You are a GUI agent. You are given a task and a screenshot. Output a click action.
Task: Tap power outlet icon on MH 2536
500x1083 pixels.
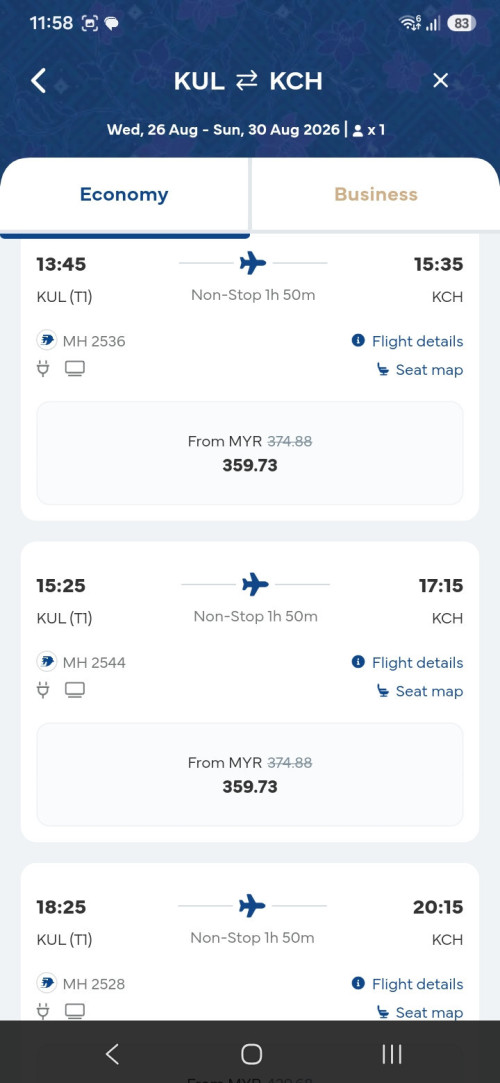point(44,369)
